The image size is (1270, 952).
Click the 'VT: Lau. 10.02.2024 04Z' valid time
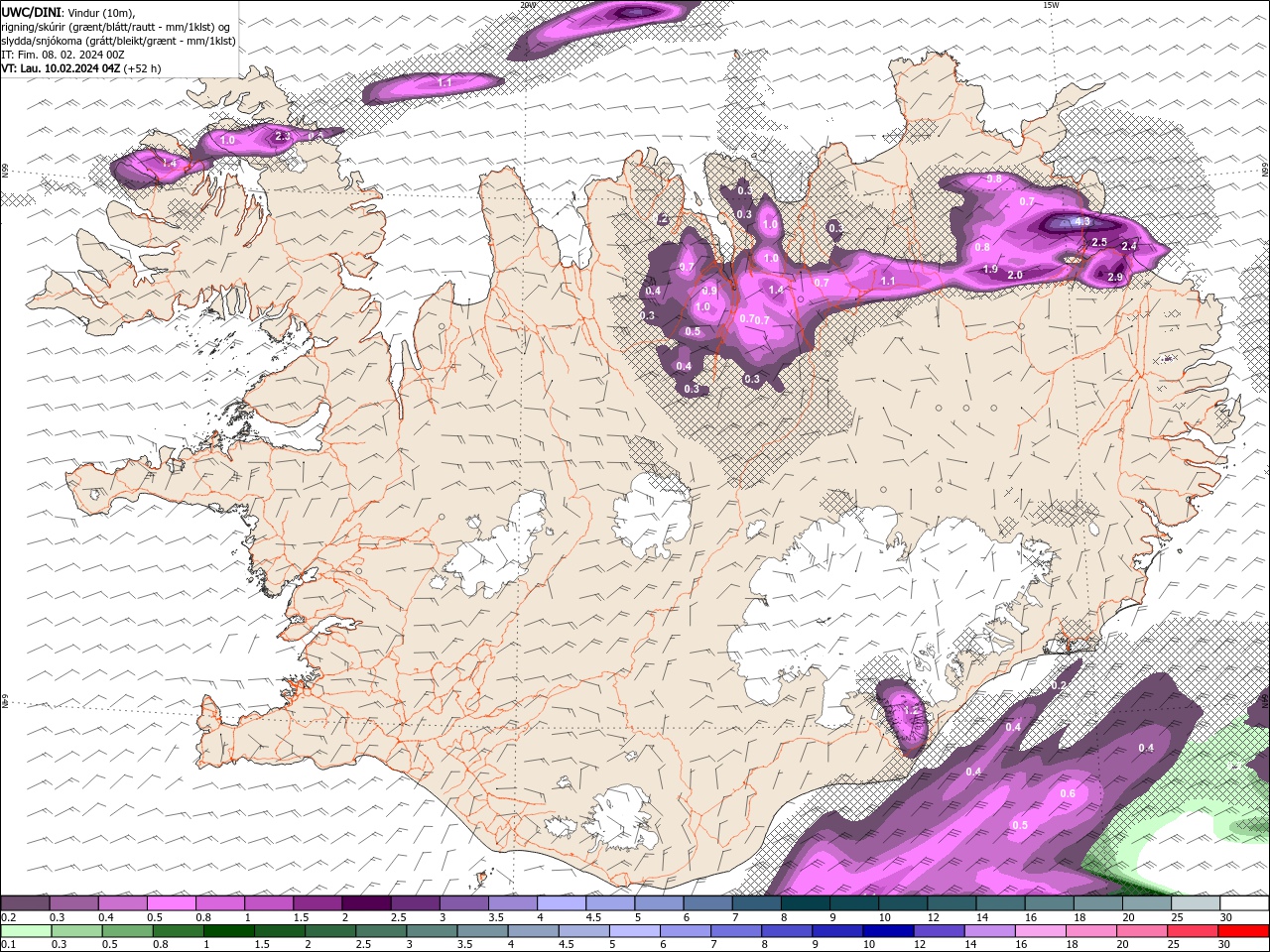pyautogui.click(x=61, y=68)
